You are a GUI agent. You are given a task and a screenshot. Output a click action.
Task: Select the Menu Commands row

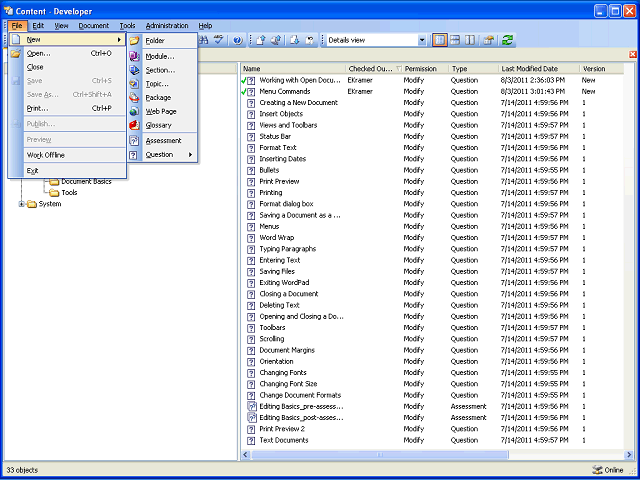click(432, 91)
